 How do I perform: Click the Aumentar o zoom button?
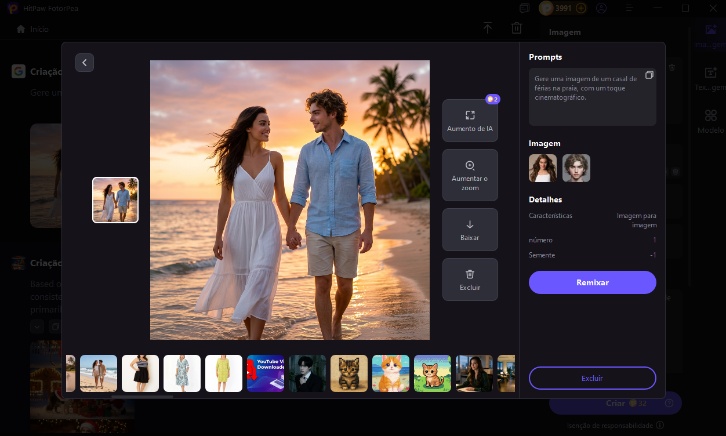[x=470, y=171]
